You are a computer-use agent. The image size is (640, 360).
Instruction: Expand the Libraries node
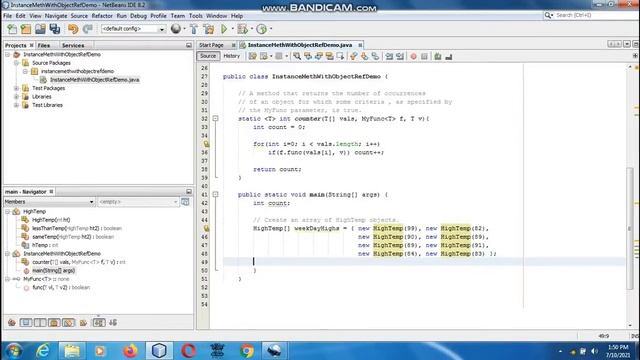click(x=16, y=97)
